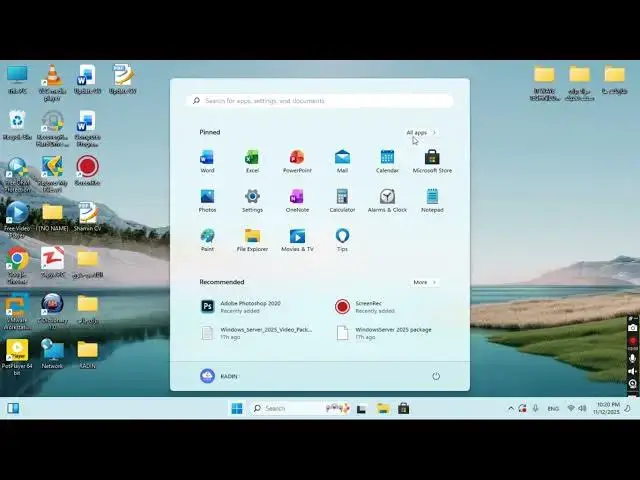Image resolution: width=640 pixels, height=480 pixels.
Task: Open Word from the pinned apps
Action: (207, 162)
